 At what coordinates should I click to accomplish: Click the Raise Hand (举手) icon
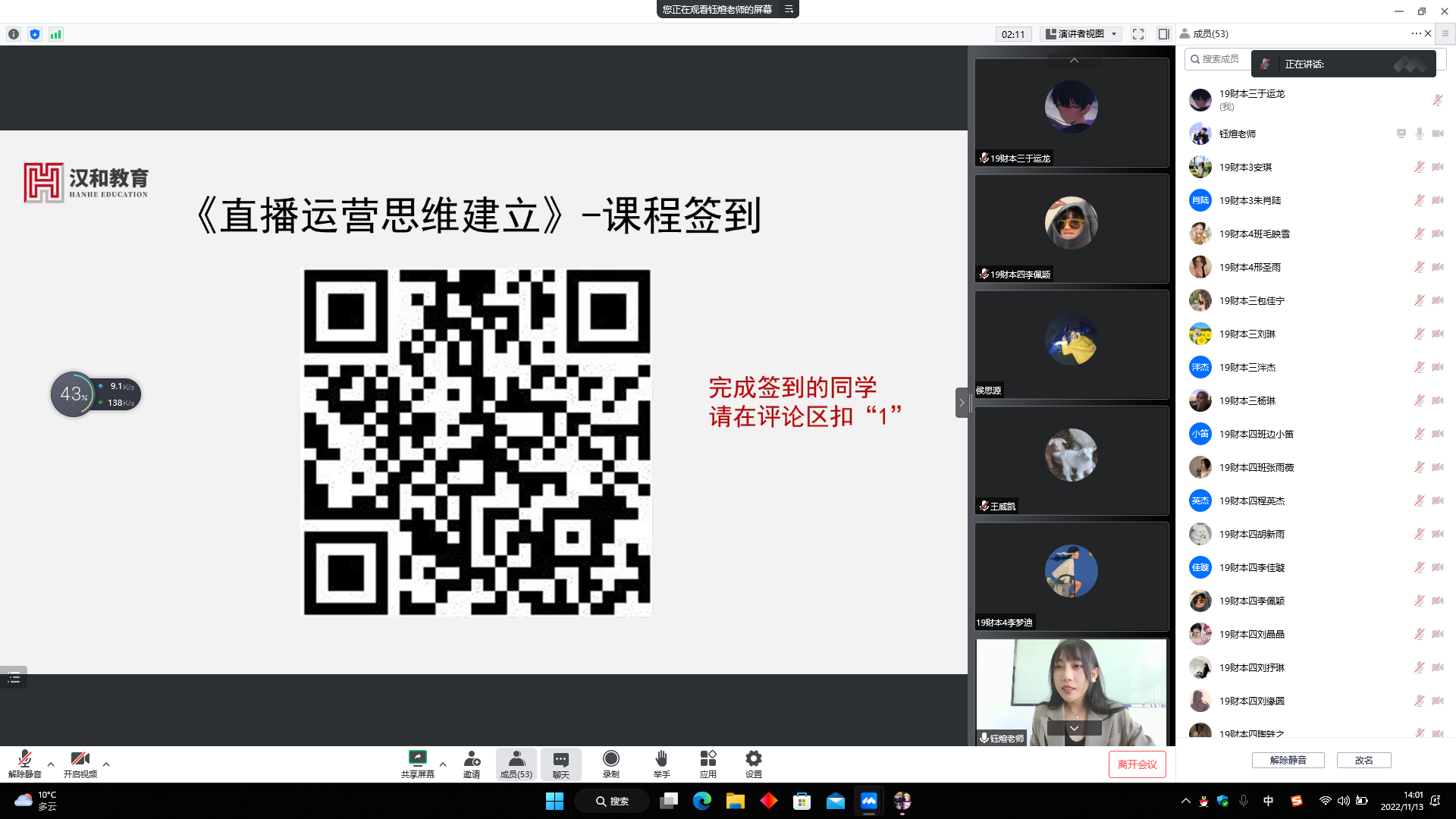click(661, 759)
